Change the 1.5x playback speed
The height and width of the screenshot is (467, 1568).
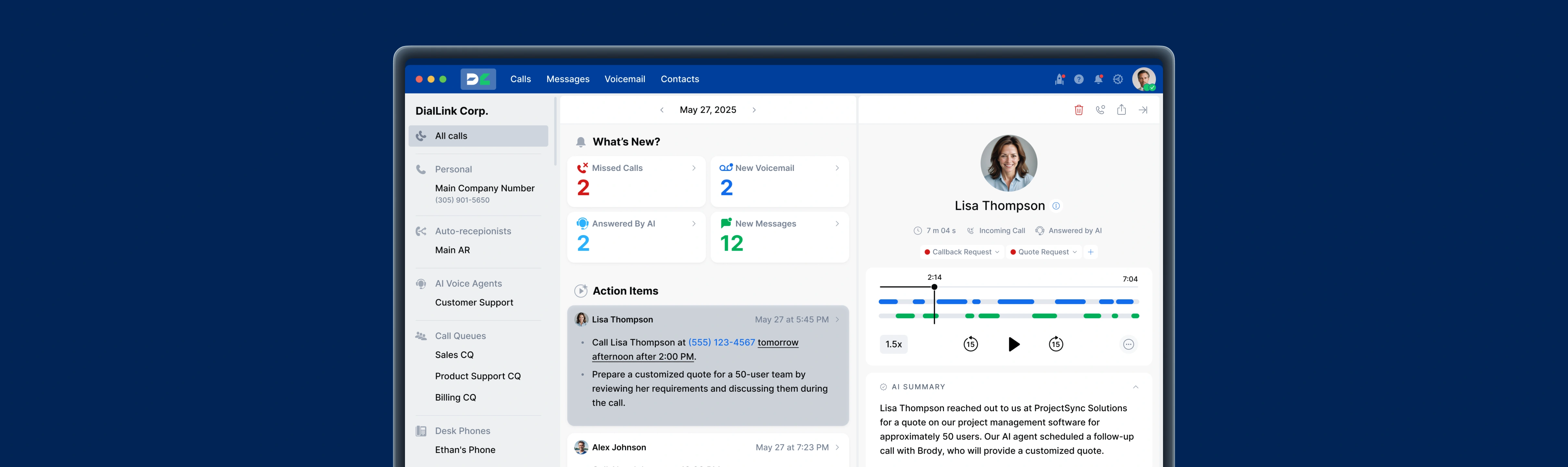tap(894, 344)
